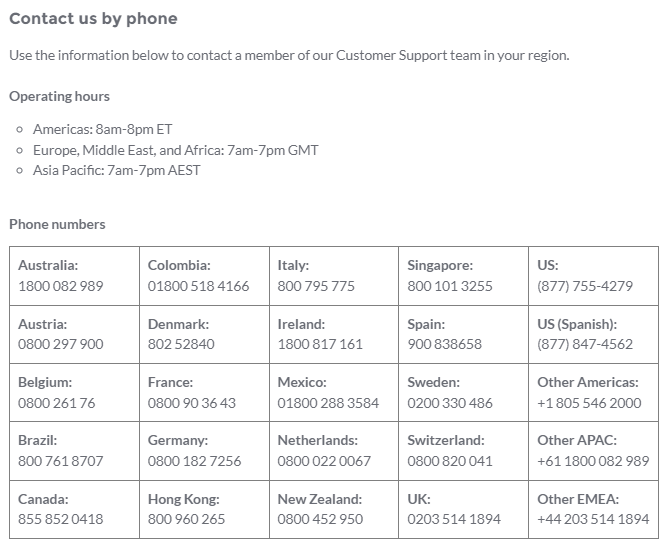Select the Canada number 855 852 0418
The height and width of the screenshot is (548, 668).
point(60,519)
